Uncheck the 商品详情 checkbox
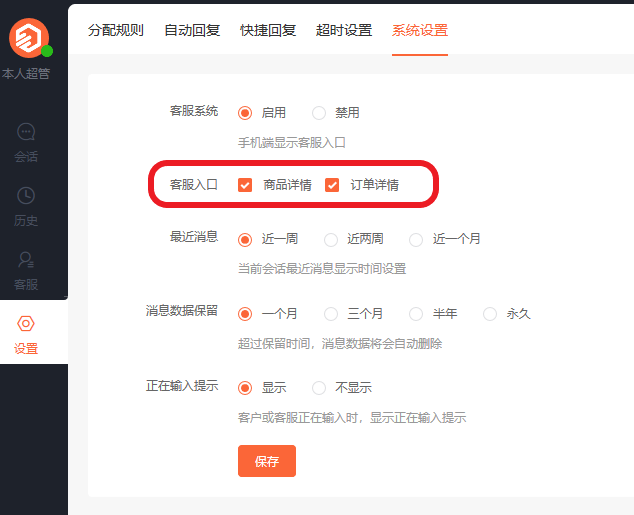 (x=245, y=185)
